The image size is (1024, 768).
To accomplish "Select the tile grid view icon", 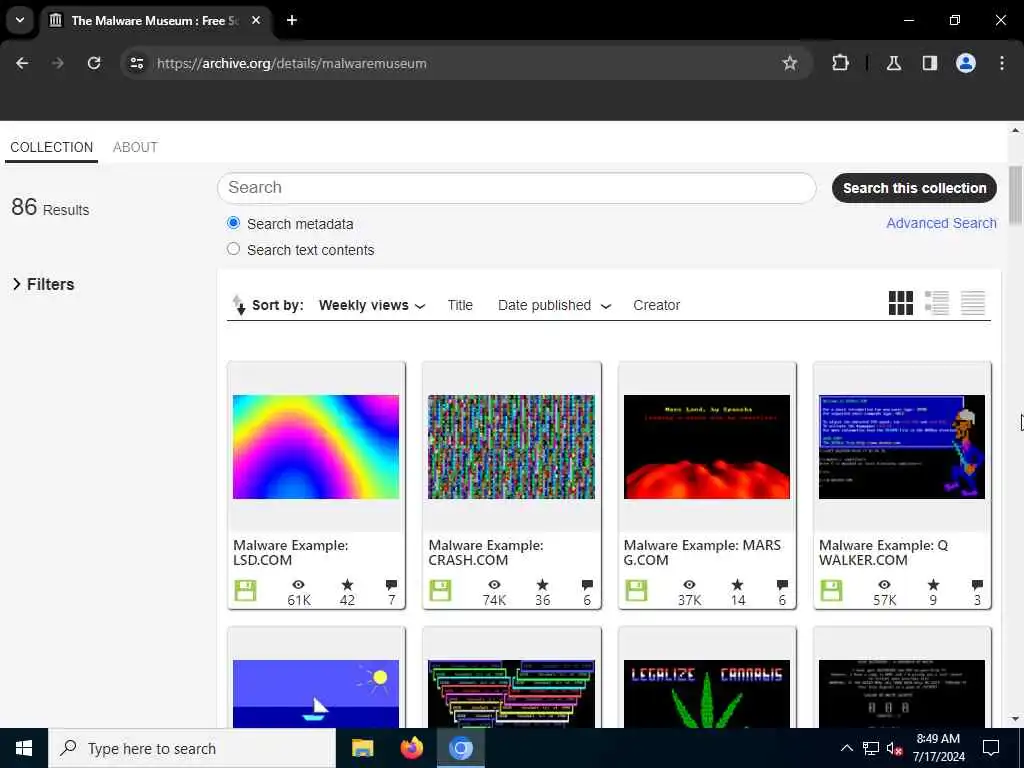I will pos(901,303).
